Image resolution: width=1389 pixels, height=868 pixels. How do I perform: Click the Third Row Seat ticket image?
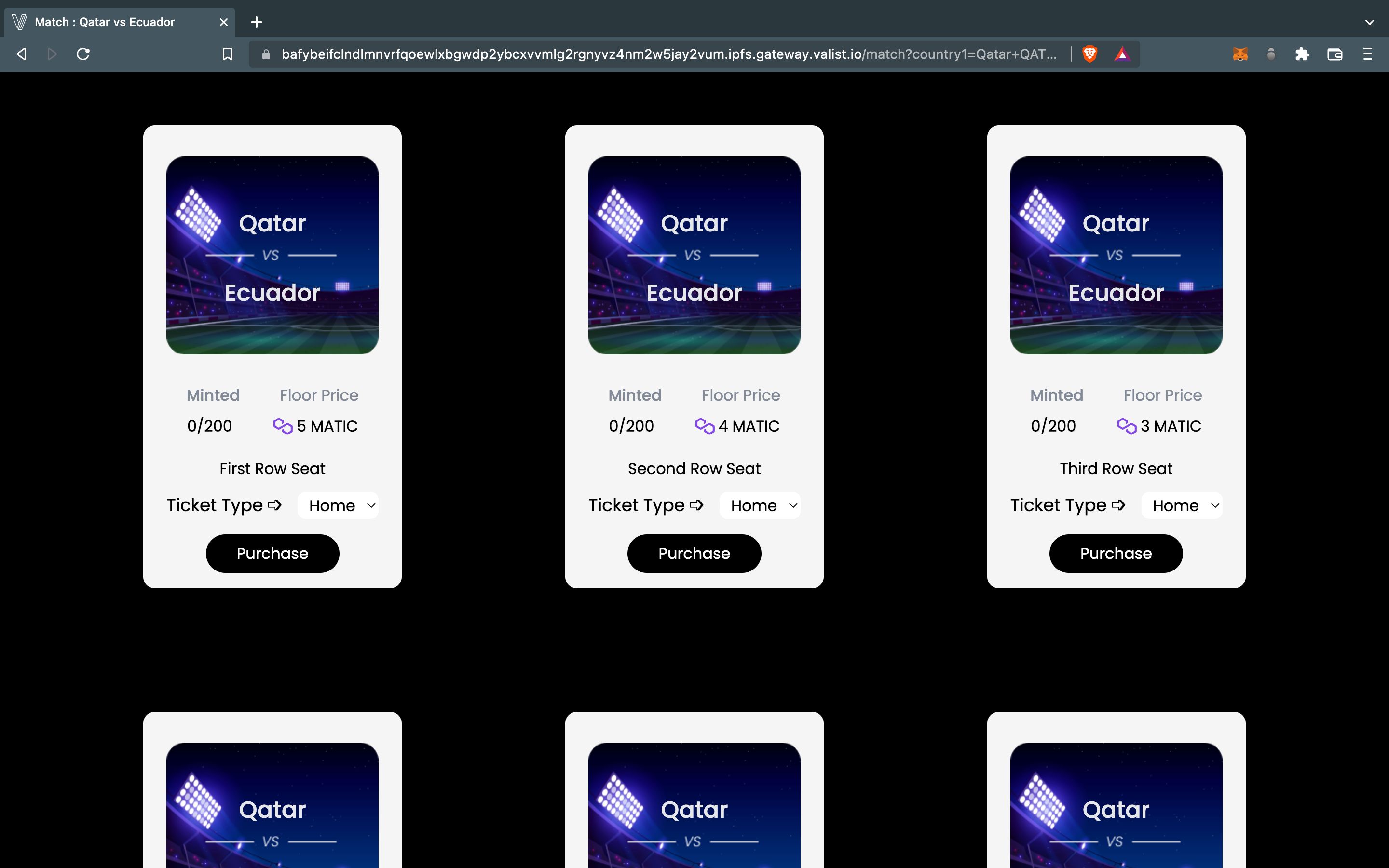tap(1117, 256)
